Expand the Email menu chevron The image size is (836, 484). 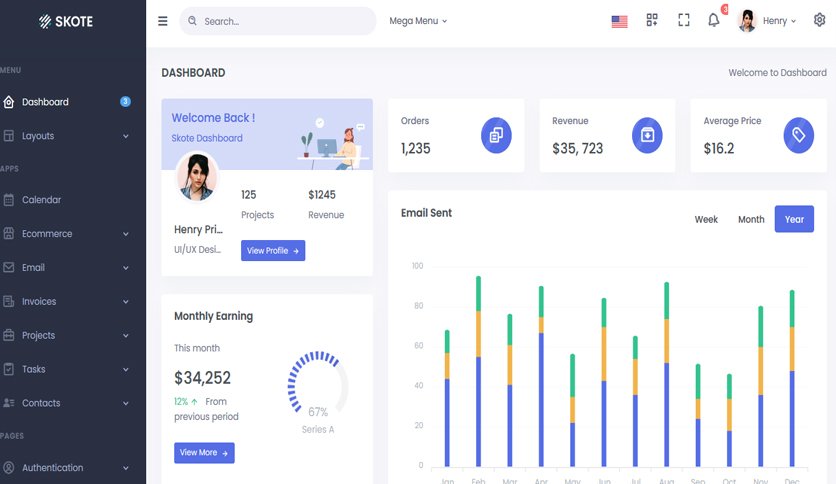[x=126, y=268]
